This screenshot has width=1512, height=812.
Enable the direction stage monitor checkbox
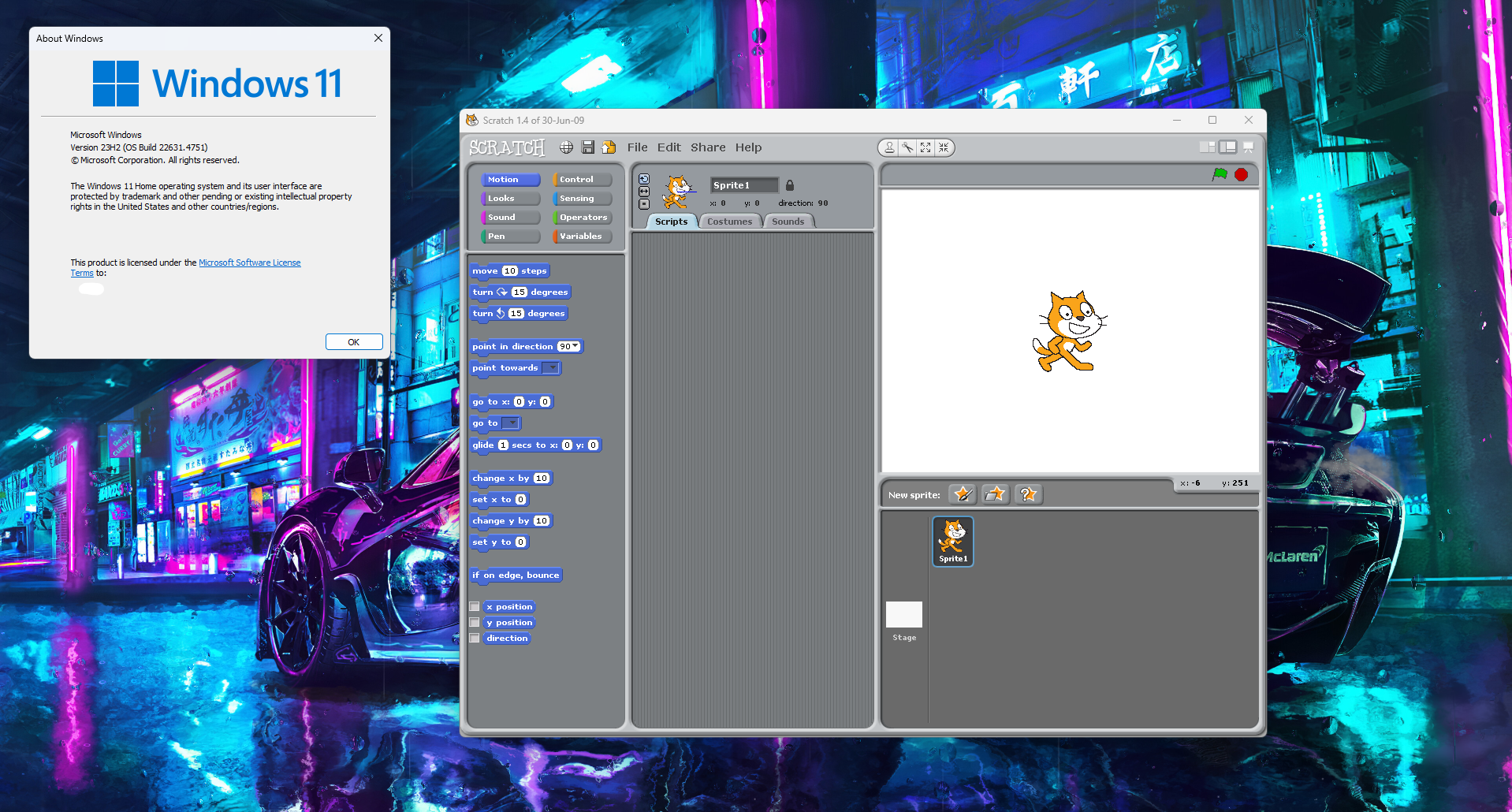coord(475,638)
